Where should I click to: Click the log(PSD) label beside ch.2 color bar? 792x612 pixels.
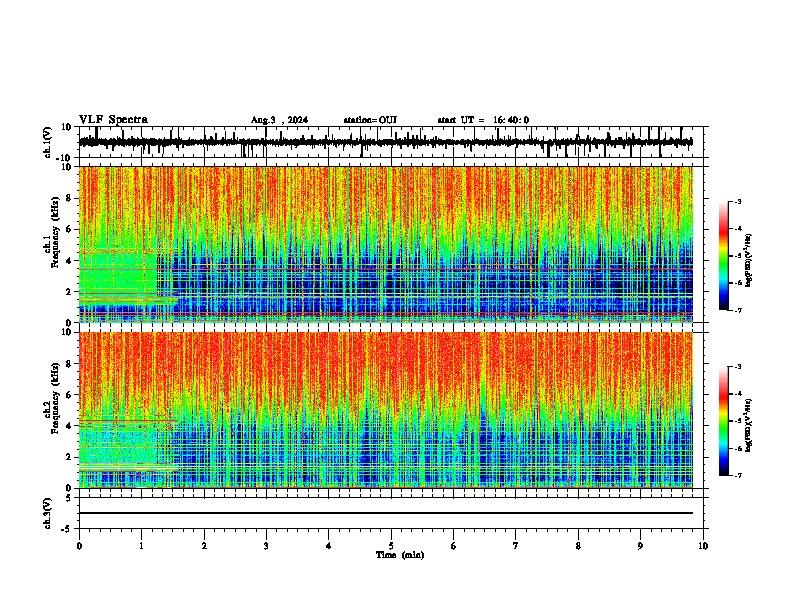[749, 425]
